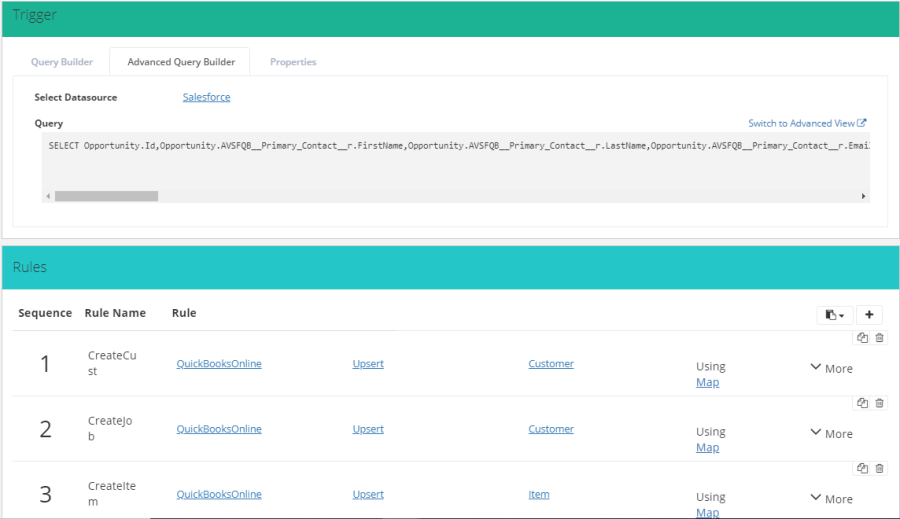Open the Properties tab

pyautogui.click(x=293, y=62)
